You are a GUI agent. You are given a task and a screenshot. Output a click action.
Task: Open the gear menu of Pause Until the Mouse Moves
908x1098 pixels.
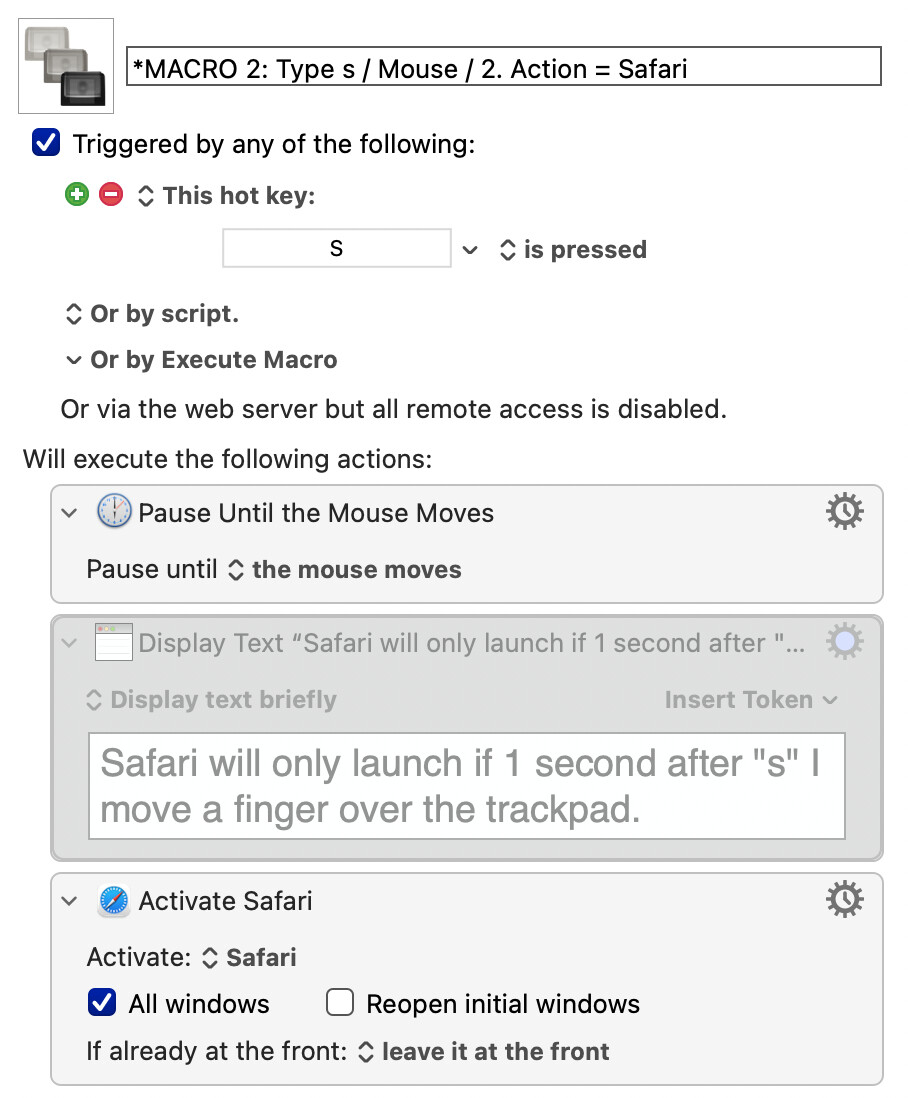[844, 512]
